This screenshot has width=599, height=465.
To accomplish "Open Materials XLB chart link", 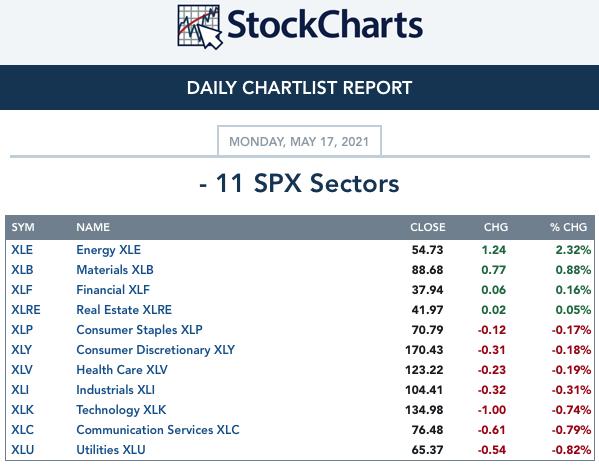I will point(115,270).
